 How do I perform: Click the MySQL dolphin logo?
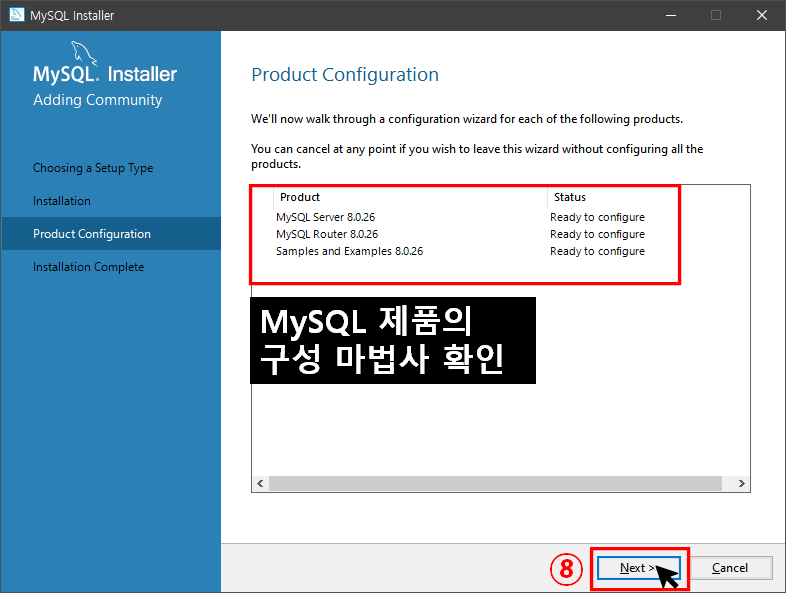pyautogui.click(x=83, y=52)
